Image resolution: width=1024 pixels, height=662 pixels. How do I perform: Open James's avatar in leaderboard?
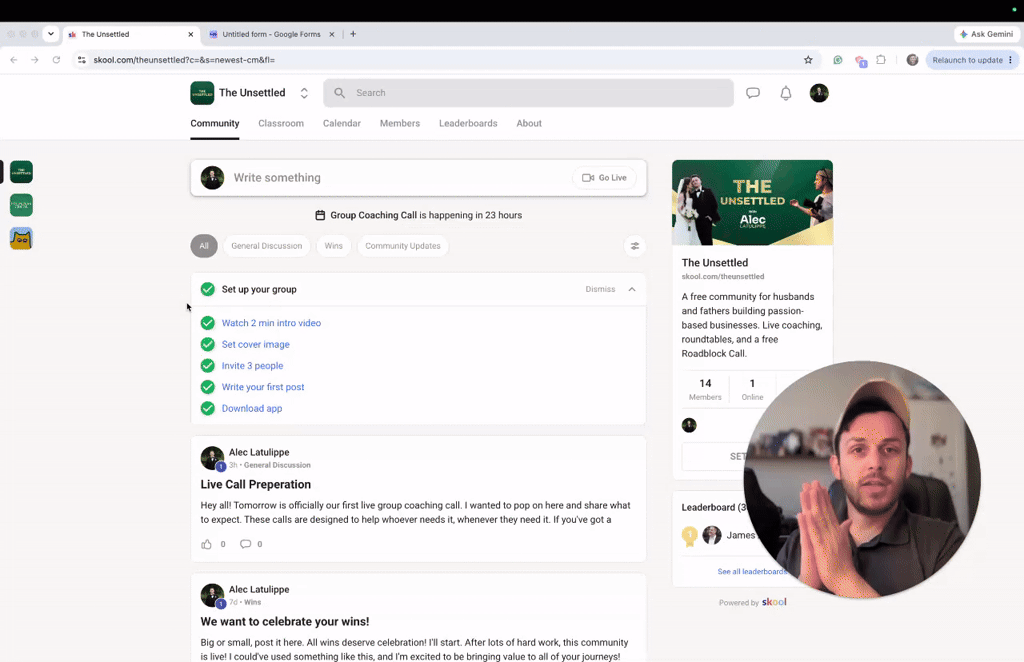(x=712, y=535)
